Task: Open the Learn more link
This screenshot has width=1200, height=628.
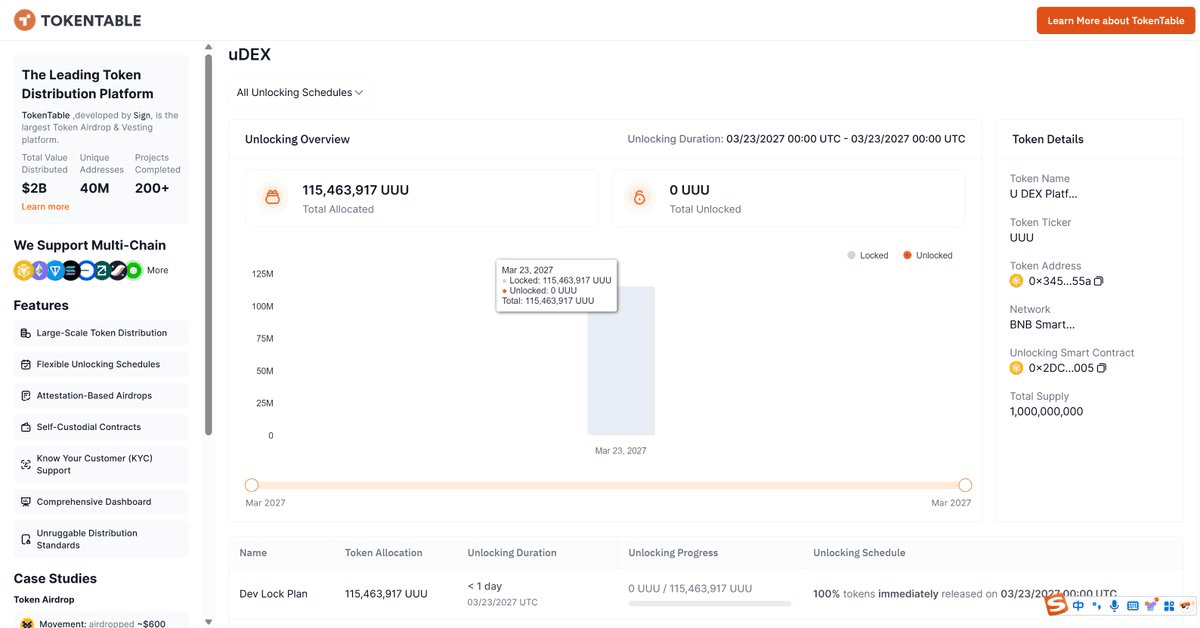Action: 45,205
